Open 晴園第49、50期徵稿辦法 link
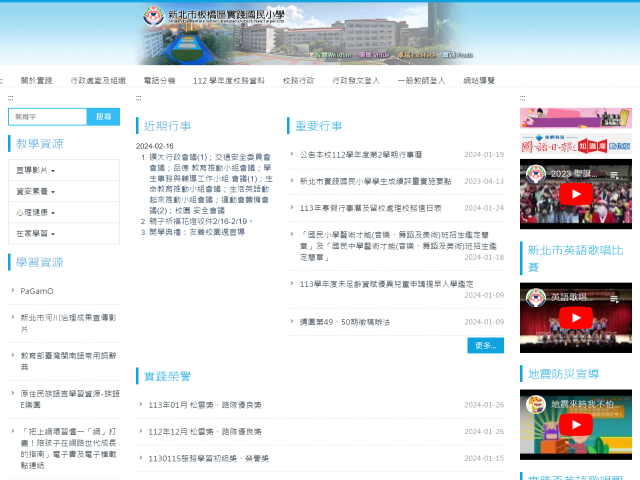 click(x=344, y=322)
